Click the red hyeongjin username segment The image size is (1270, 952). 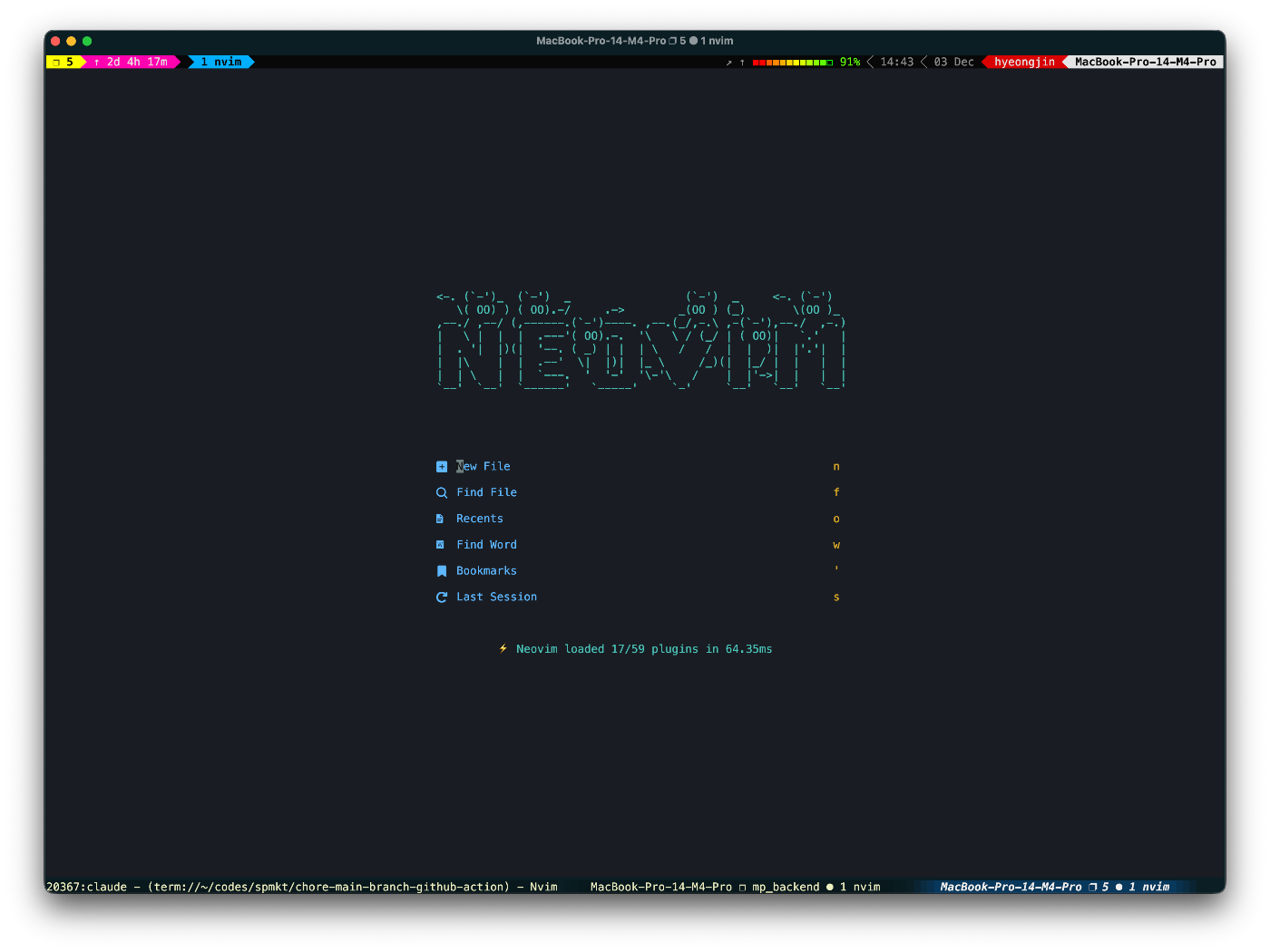point(1025,62)
